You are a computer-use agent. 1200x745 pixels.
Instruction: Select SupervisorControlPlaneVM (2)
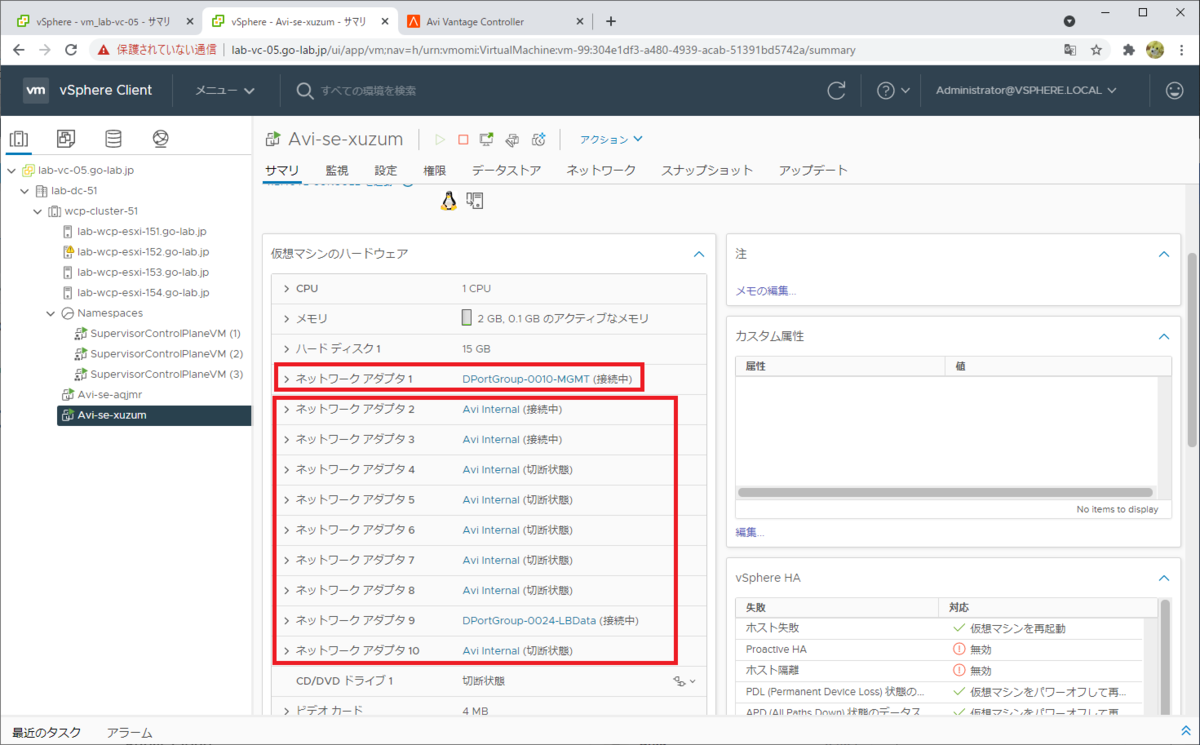tap(166, 354)
